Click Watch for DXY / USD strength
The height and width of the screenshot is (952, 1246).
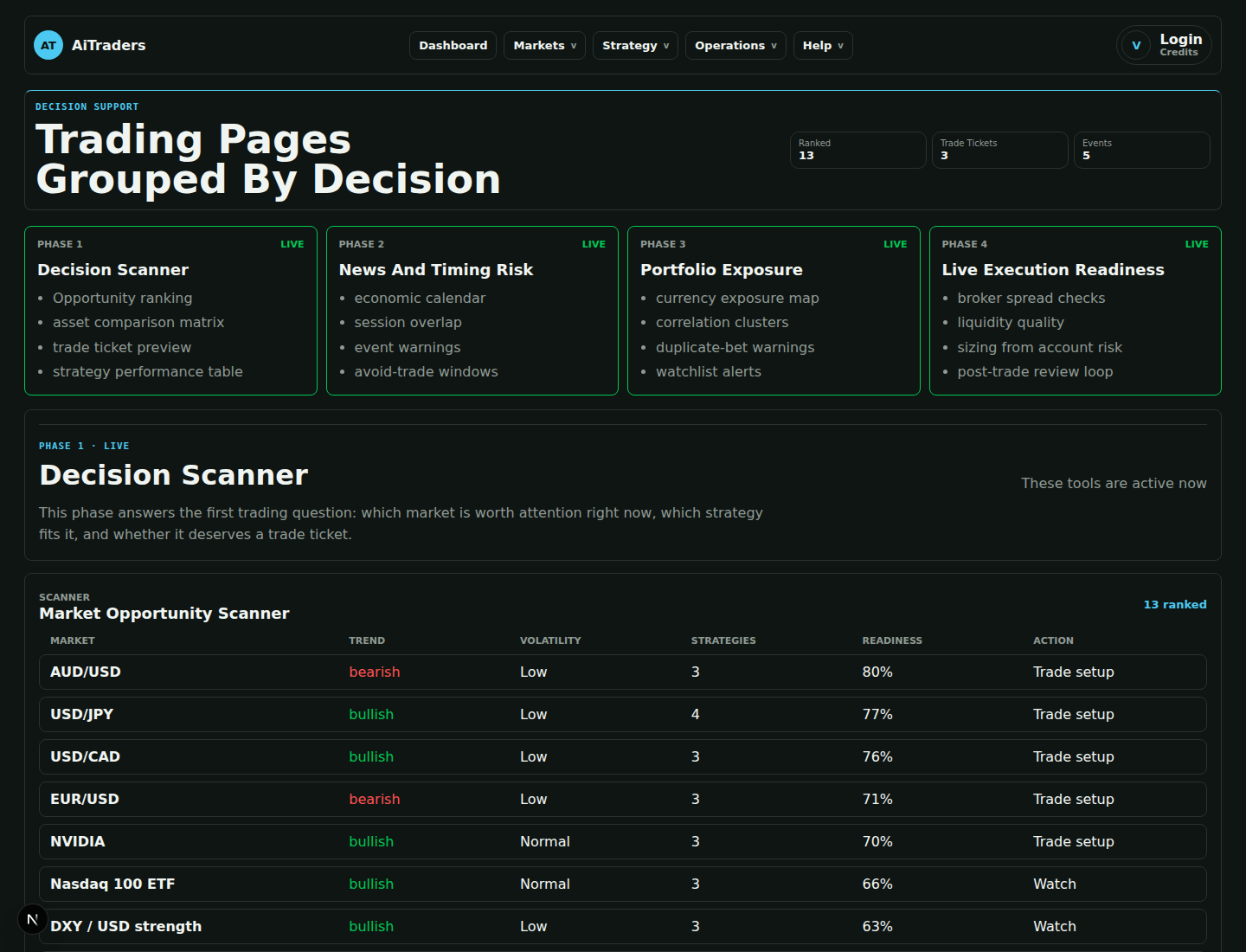point(1055,926)
